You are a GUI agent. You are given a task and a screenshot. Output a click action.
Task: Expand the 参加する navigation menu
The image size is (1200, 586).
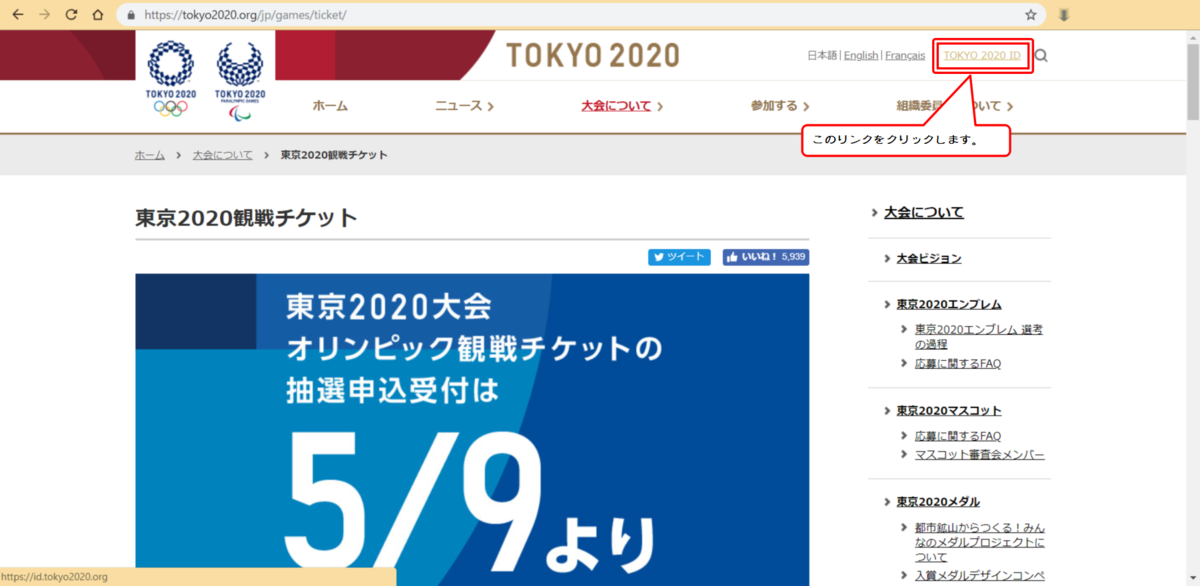pos(780,106)
